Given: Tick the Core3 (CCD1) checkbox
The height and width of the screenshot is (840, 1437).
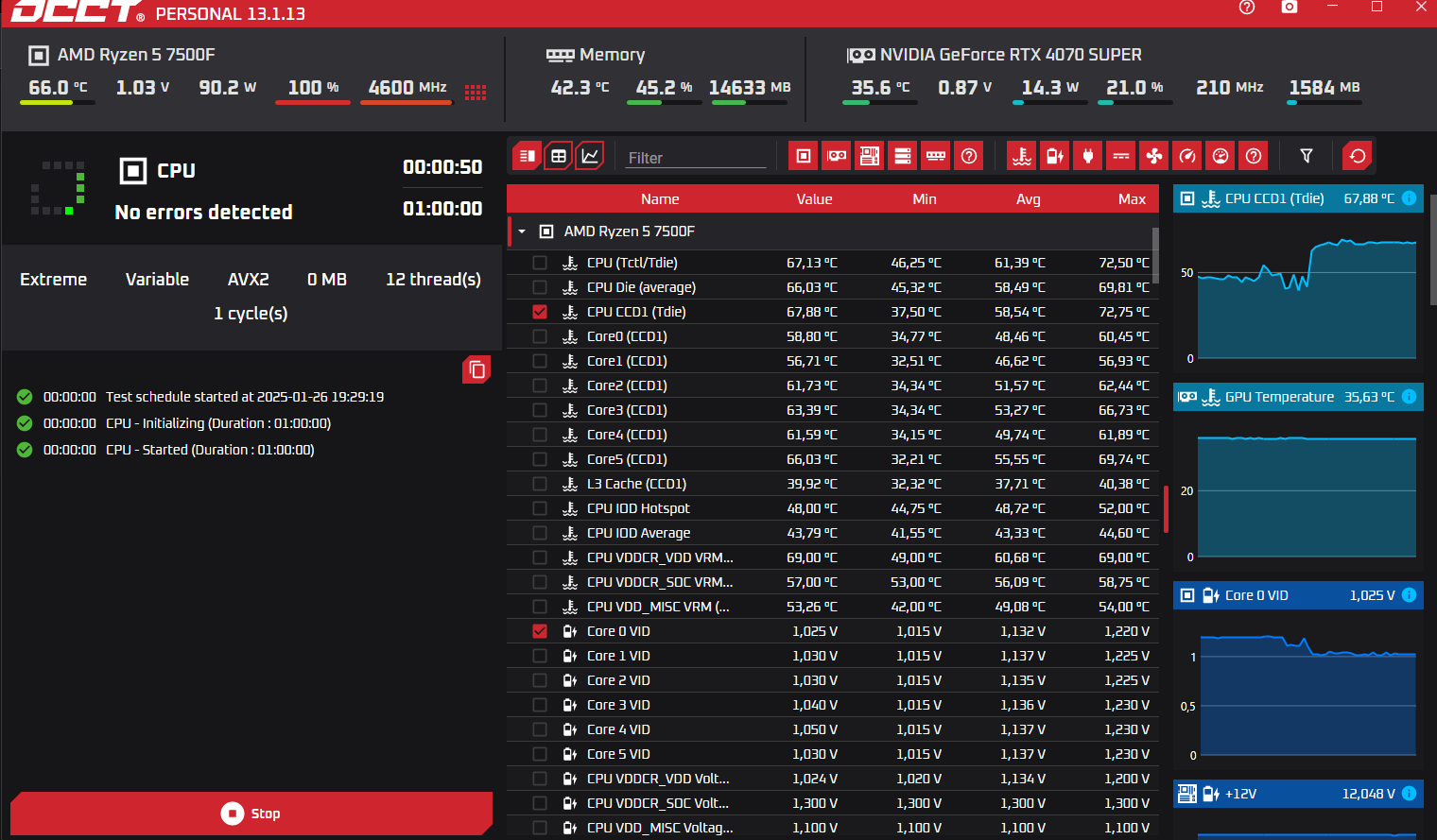Looking at the screenshot, I should 540,410.
